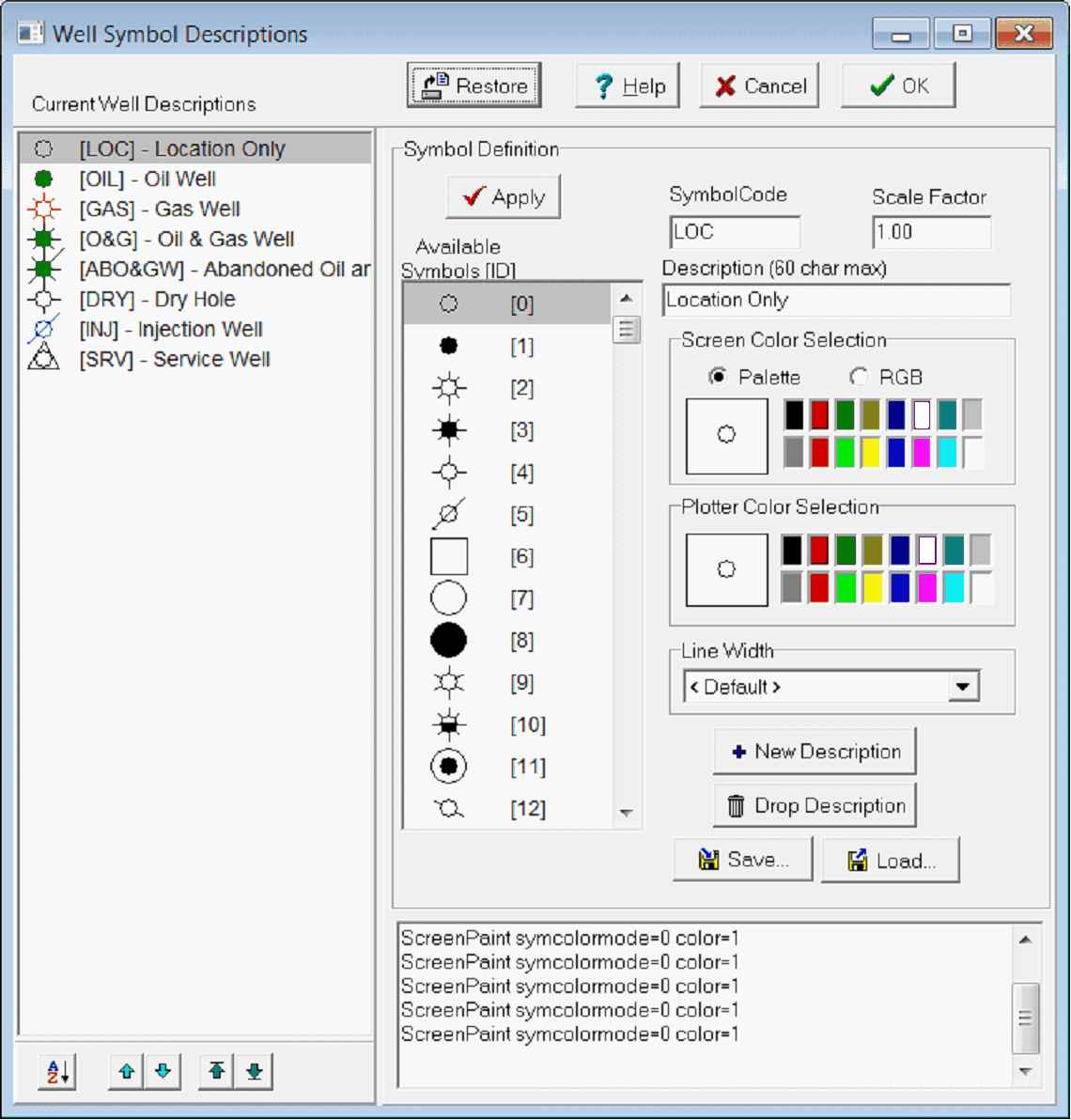Viewport: 1071px width, 1120px height.
Task: Pick symbol ID [12] in available symbols
Action: (x=507, y=809)
